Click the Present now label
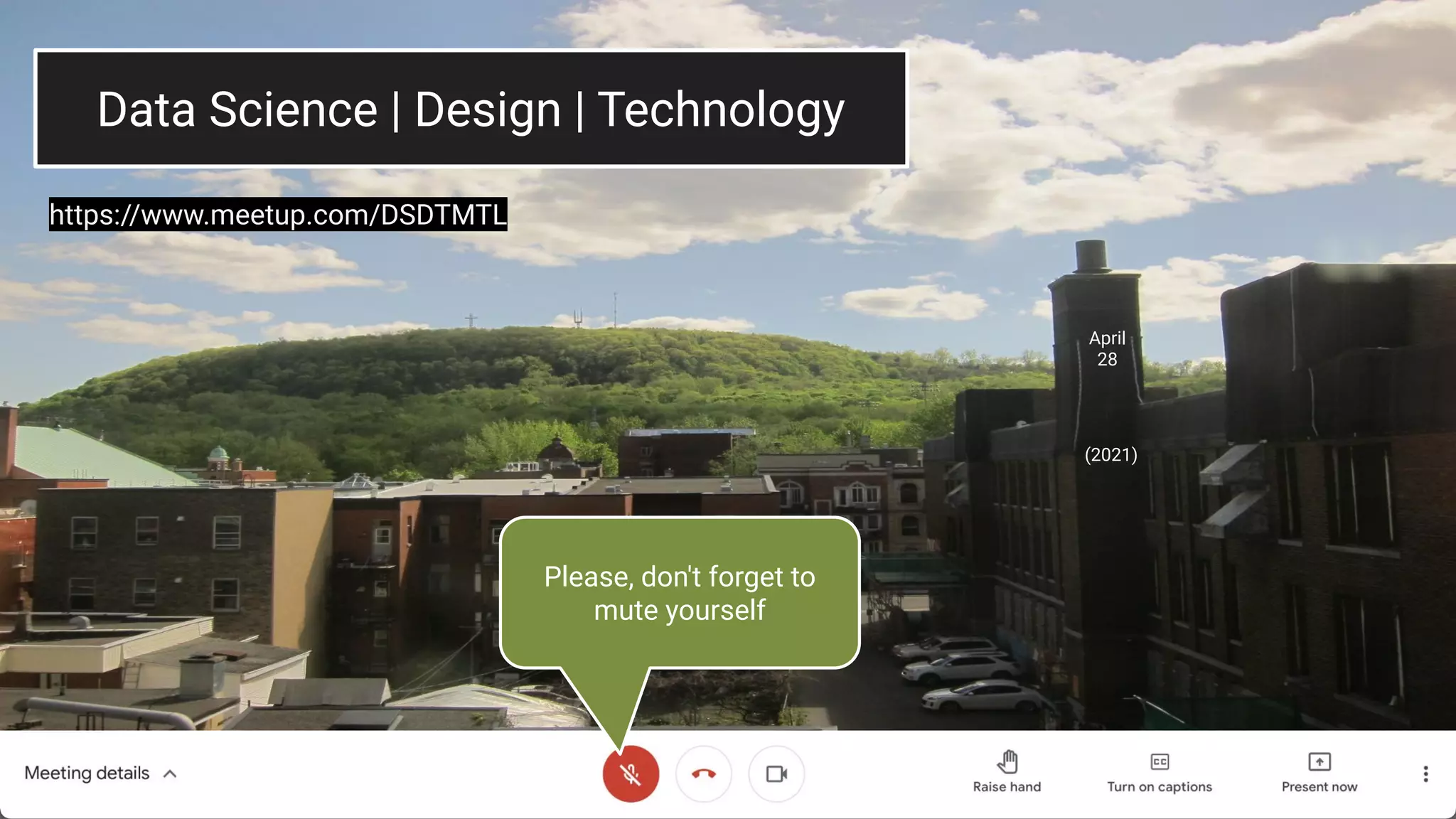 click(1319, 787)
